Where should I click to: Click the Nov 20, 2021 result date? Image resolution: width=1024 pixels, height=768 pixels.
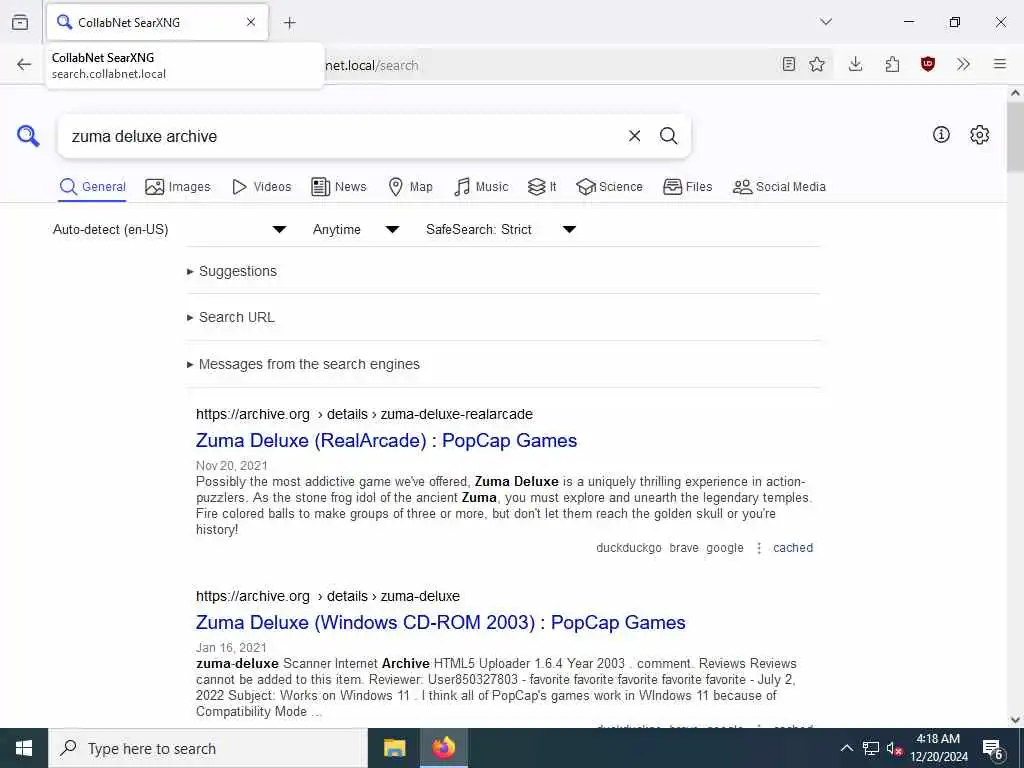click(x=232, y=466)
